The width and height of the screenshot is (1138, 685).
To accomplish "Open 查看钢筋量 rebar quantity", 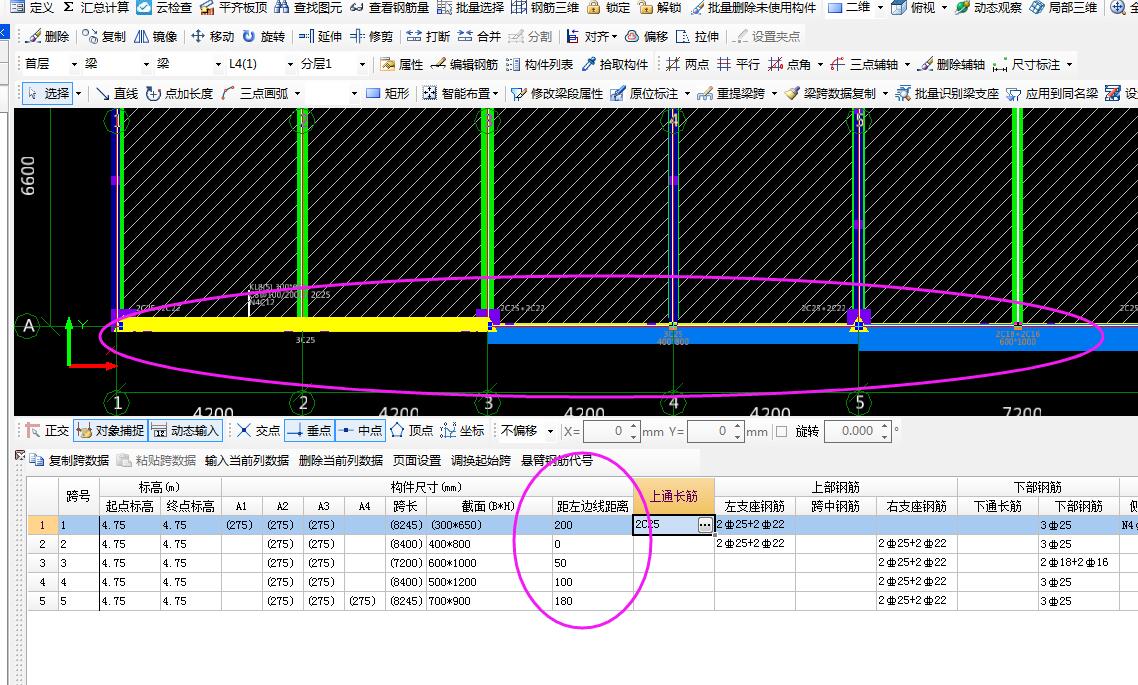I will pyautogui.click(x=389, y=7).
